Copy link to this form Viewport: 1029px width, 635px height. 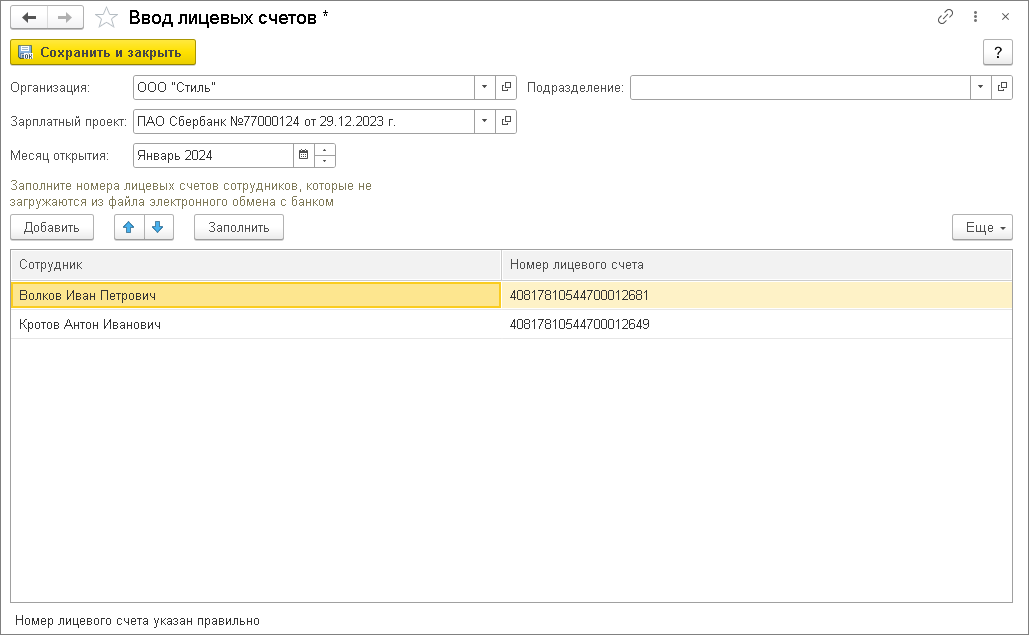945,17
